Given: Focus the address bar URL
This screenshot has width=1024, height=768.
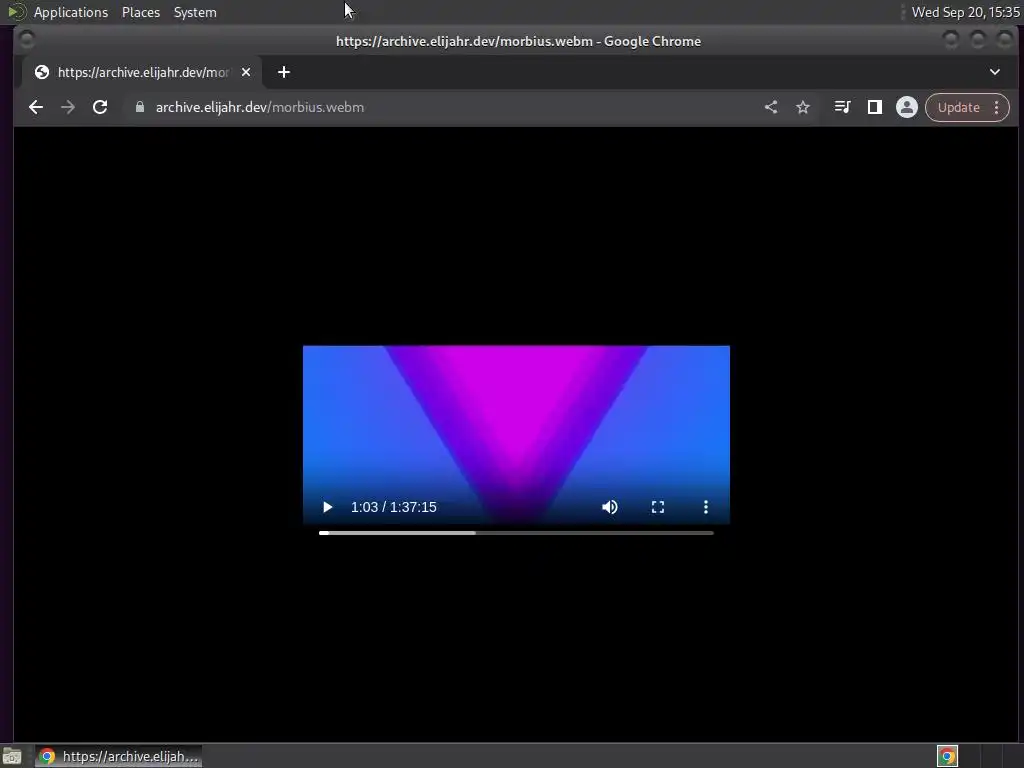Looking at the screenshot, I should 260,107.
